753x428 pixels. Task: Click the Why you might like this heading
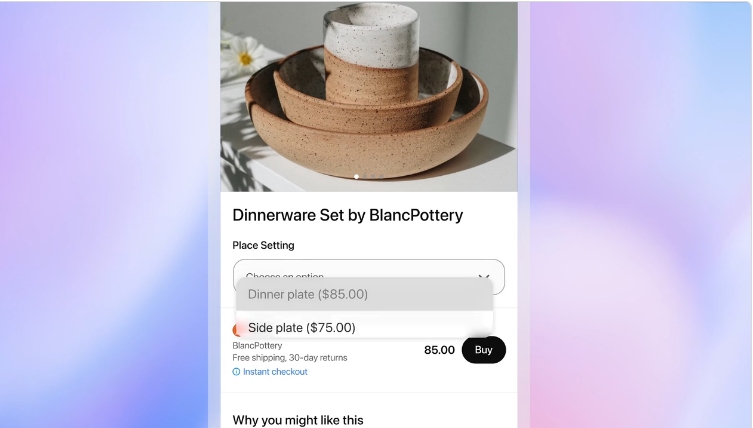tap(298, 420)
